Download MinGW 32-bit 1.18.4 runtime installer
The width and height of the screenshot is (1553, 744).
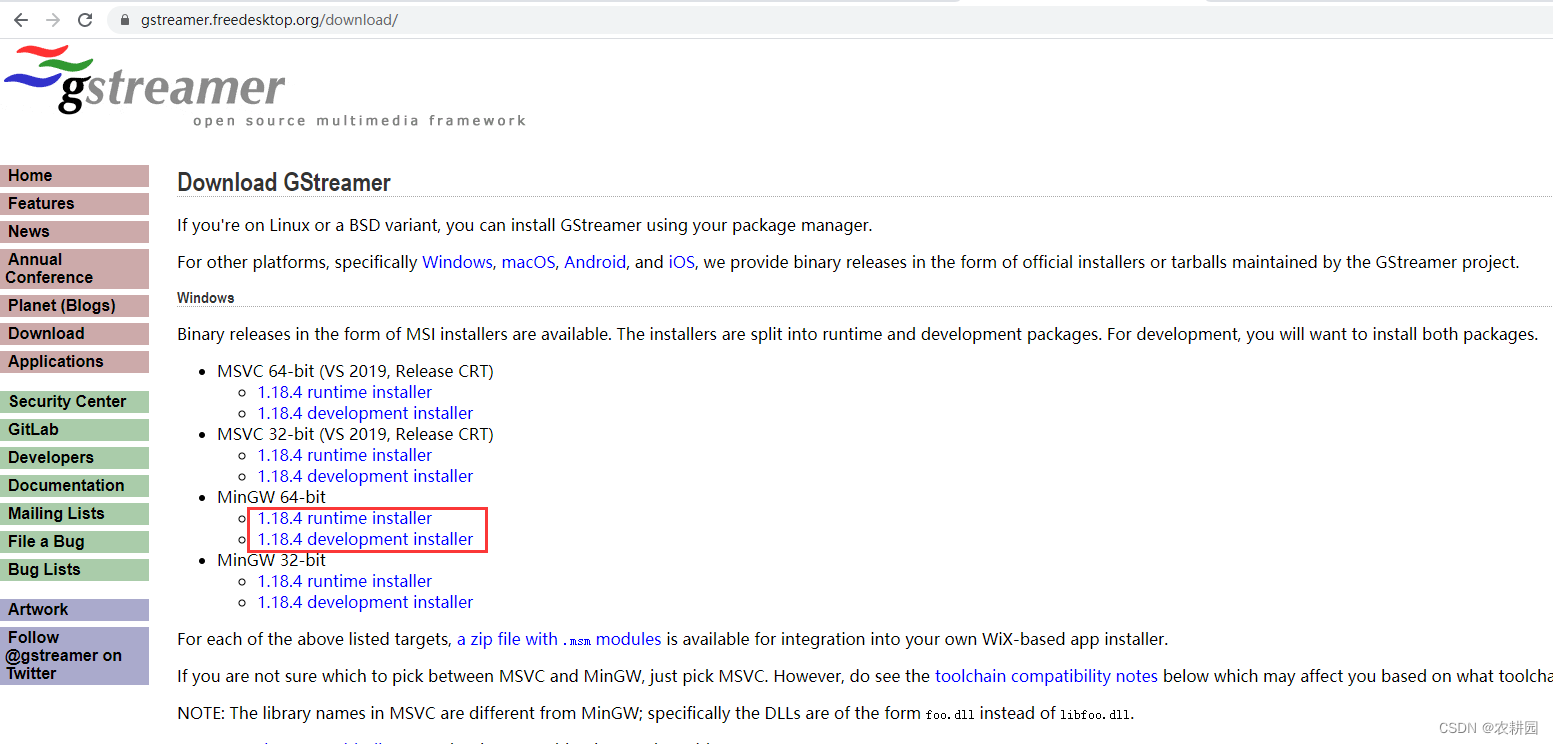(x=345, y=581)
